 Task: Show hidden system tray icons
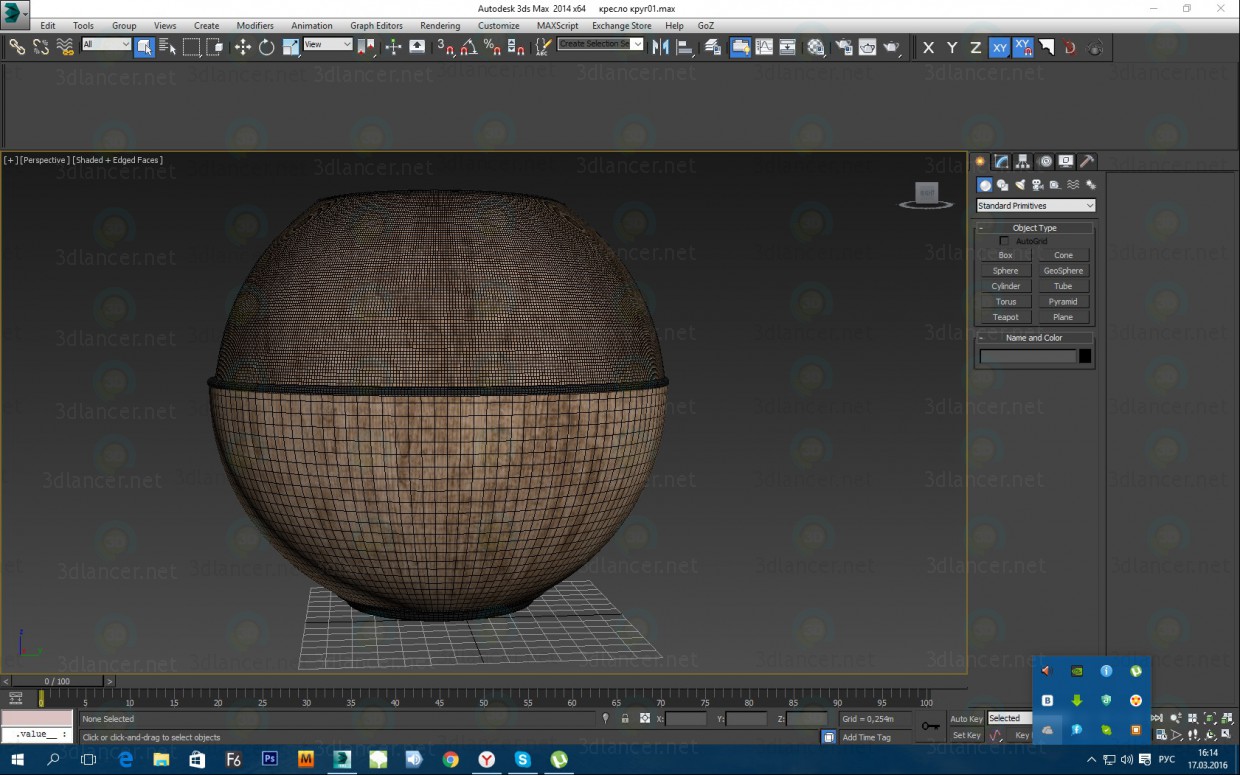(1093, 759)
